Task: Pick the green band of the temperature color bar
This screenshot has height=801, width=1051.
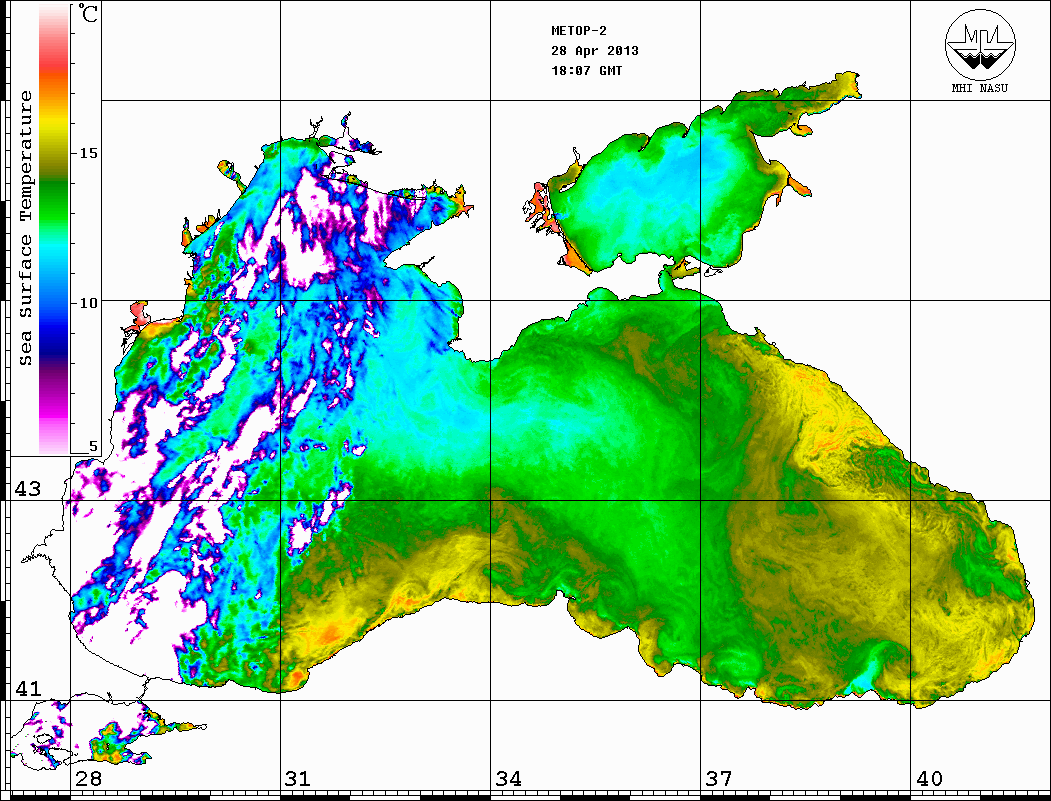Action: 54,201
